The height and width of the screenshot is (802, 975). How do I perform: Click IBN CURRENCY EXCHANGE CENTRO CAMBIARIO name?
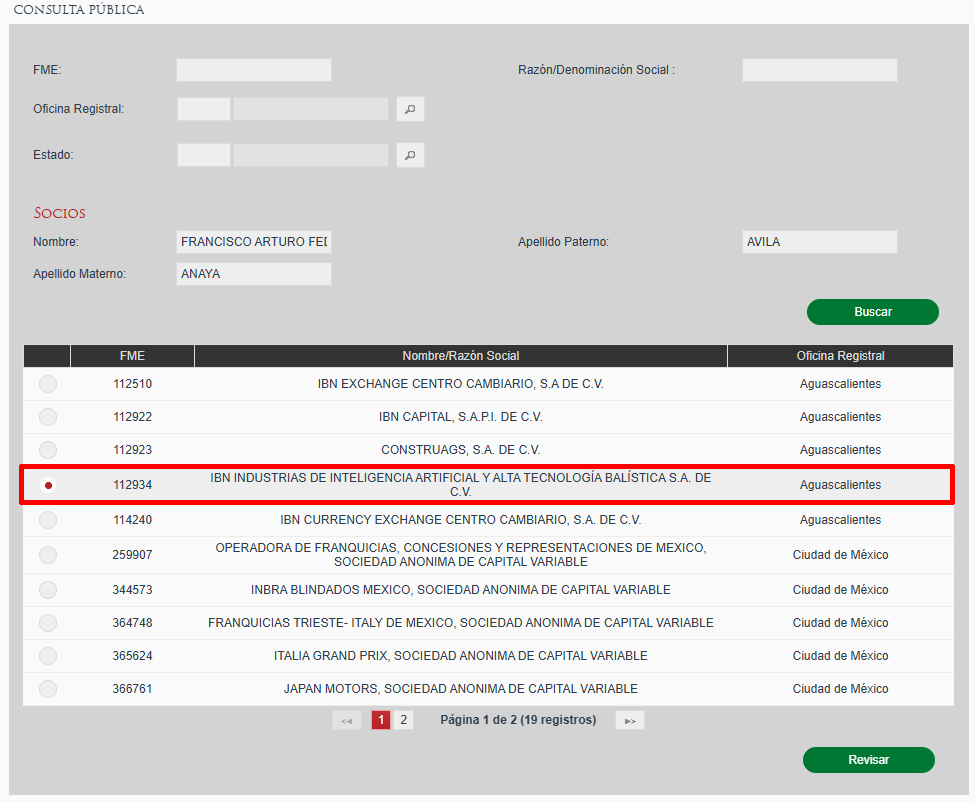tap(461, 520)
